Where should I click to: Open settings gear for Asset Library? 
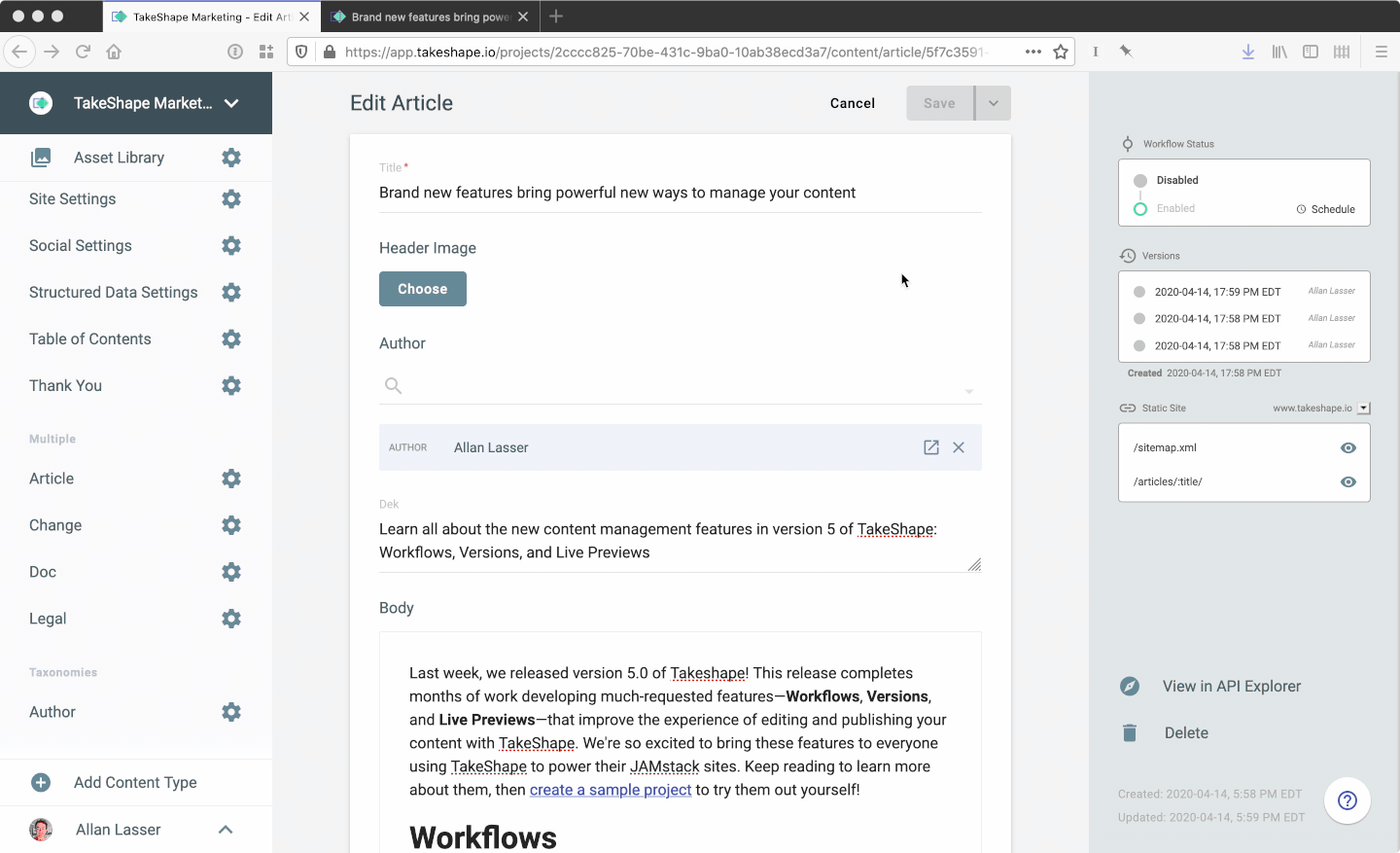[x=231, y=158]
